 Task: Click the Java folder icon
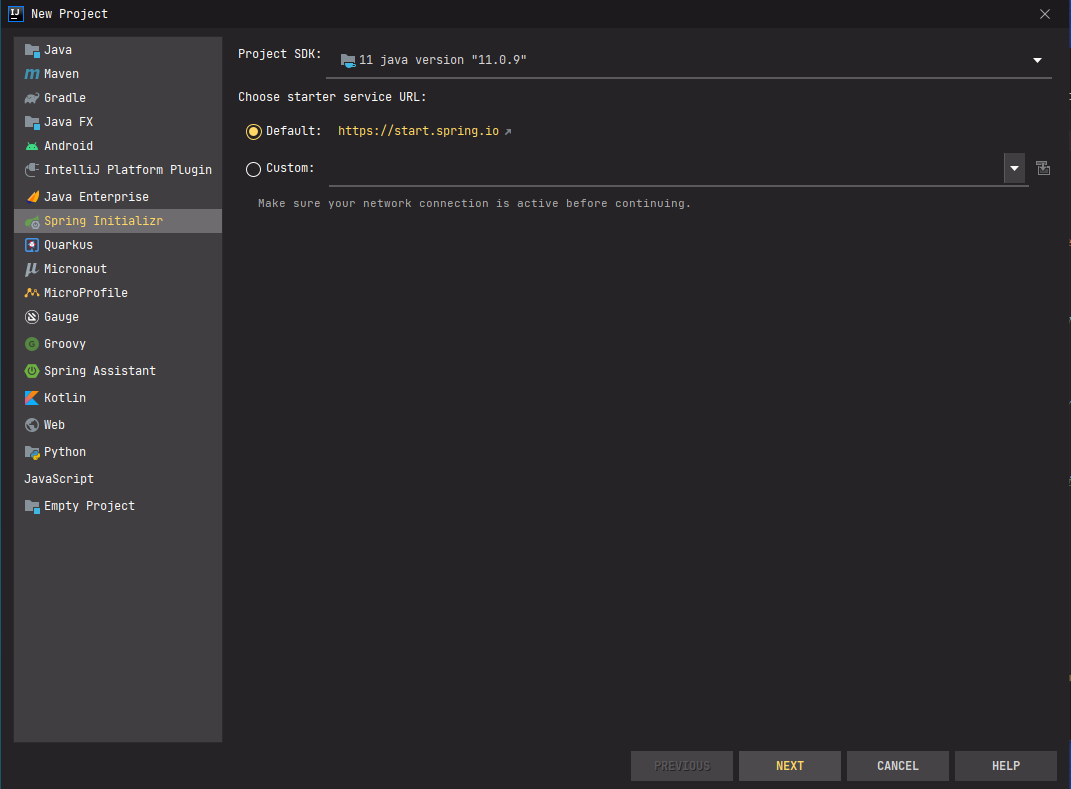click(x=32, y=50)
